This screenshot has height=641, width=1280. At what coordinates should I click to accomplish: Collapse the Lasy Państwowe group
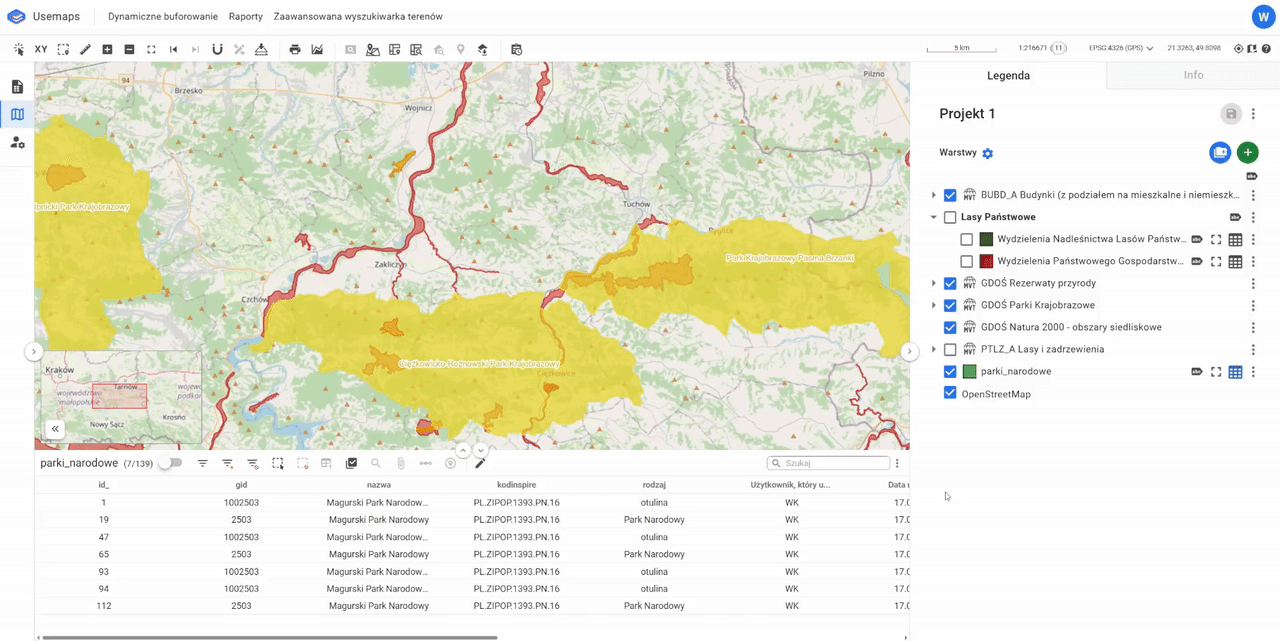point(934,217)
